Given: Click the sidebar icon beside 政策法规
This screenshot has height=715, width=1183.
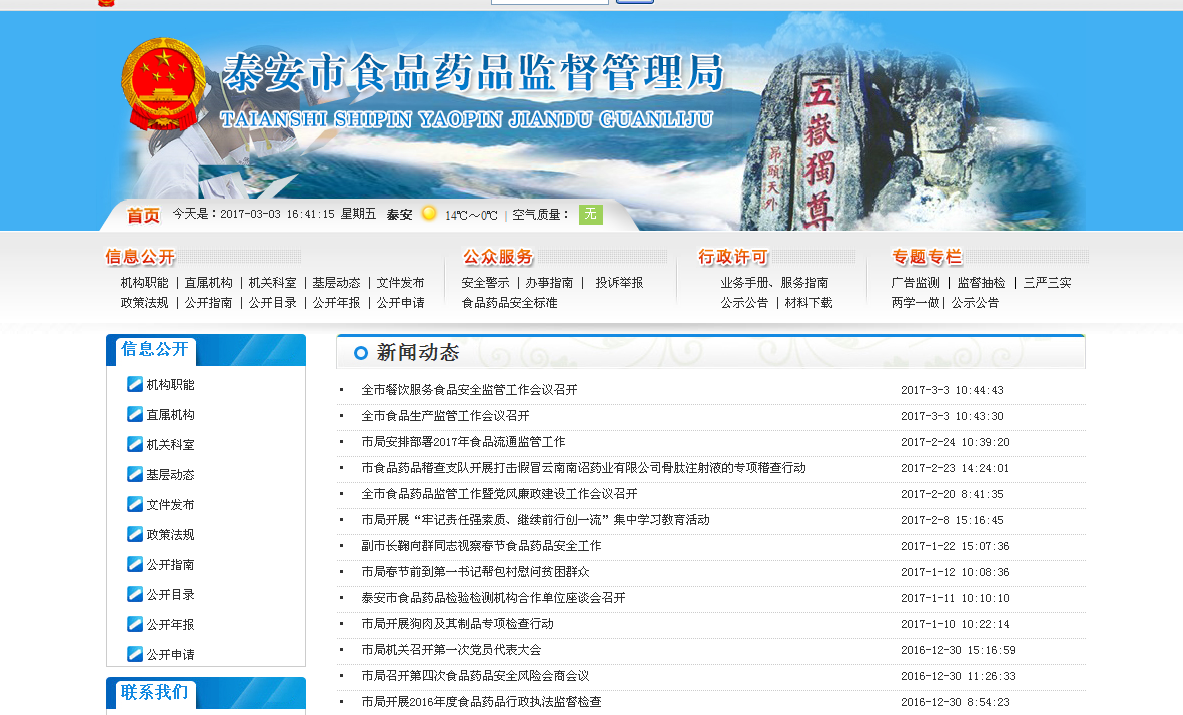Looking at the screenshot, I should tap(135, 534).
